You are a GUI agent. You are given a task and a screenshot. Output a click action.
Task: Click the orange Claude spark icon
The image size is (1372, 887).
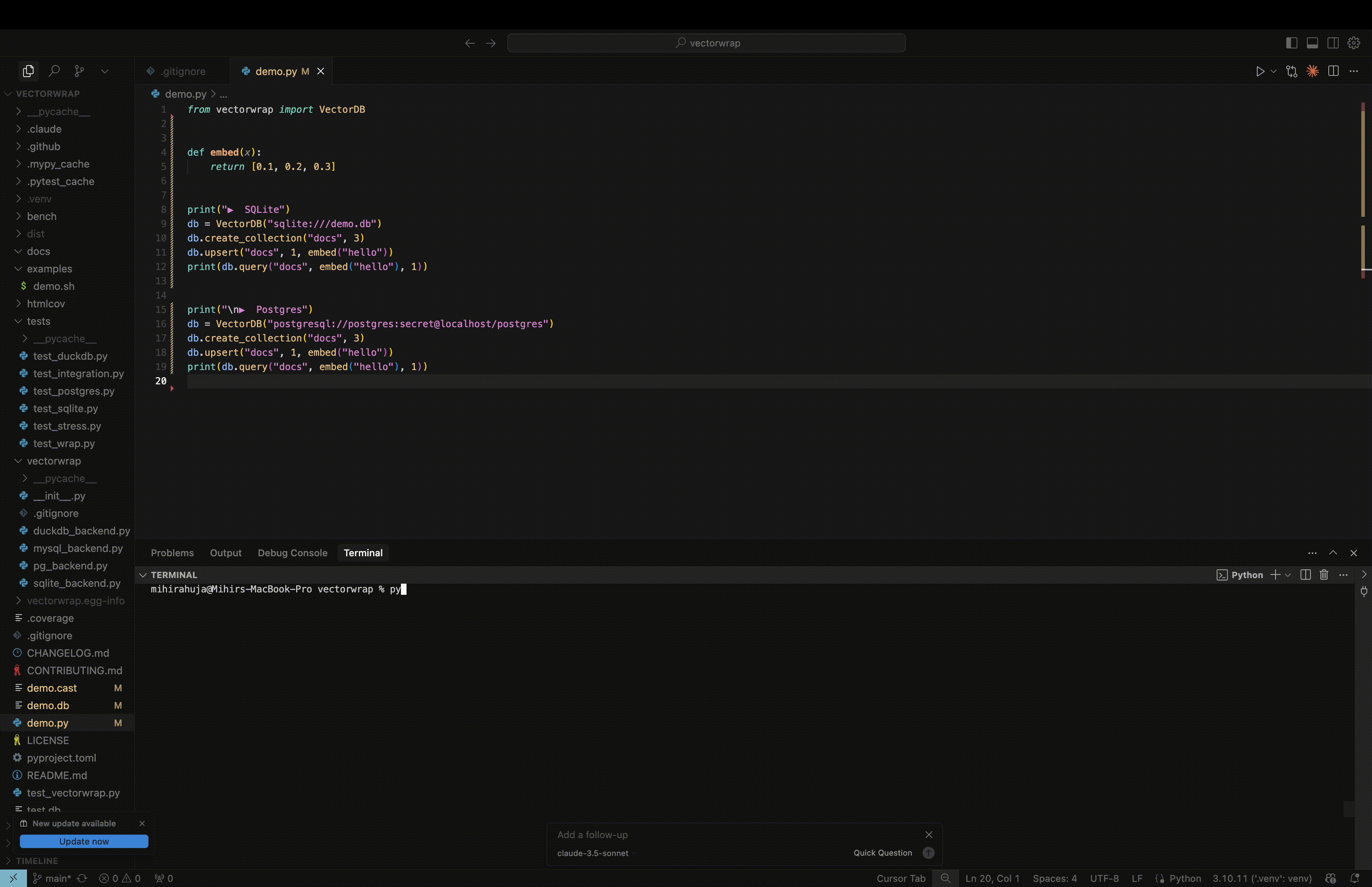(x=1313, y=71)
